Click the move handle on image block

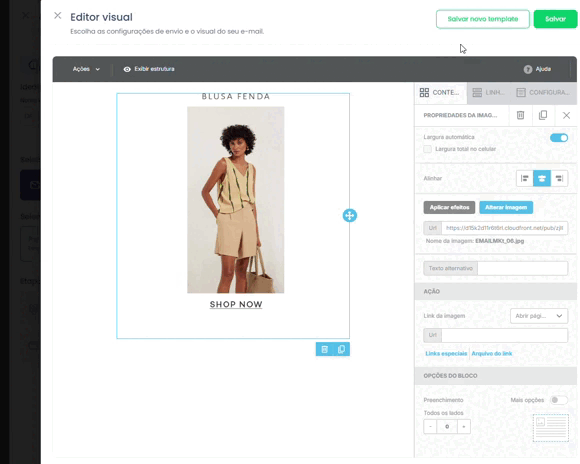350,215
